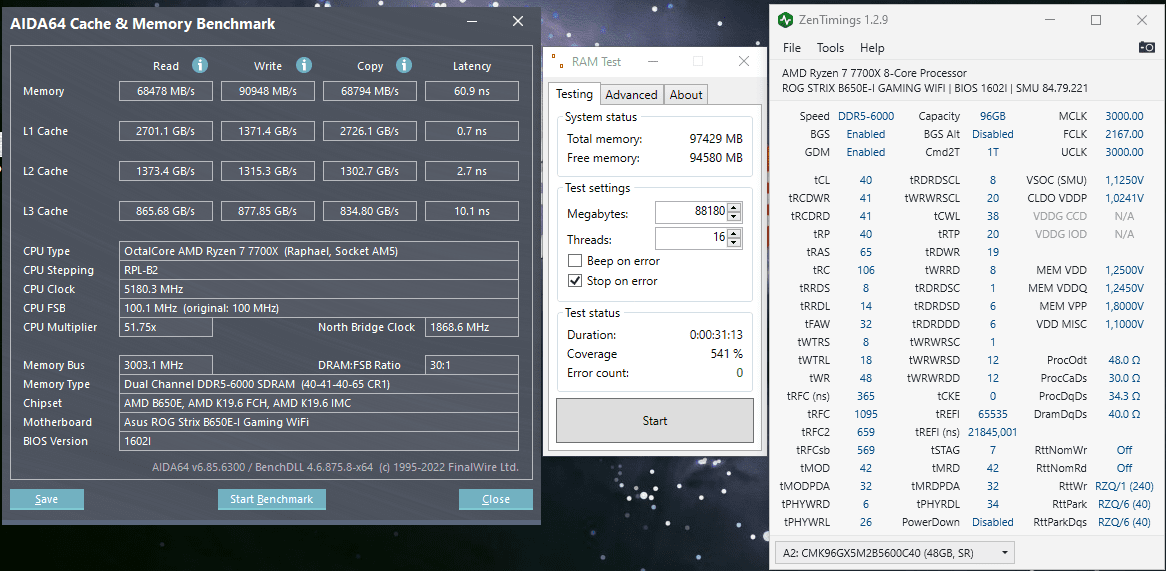Image resolution: width=1166 pixels, height=571 pixels.
Task: Click Start Benchmark in AIDA64
Action: [271, 499]
